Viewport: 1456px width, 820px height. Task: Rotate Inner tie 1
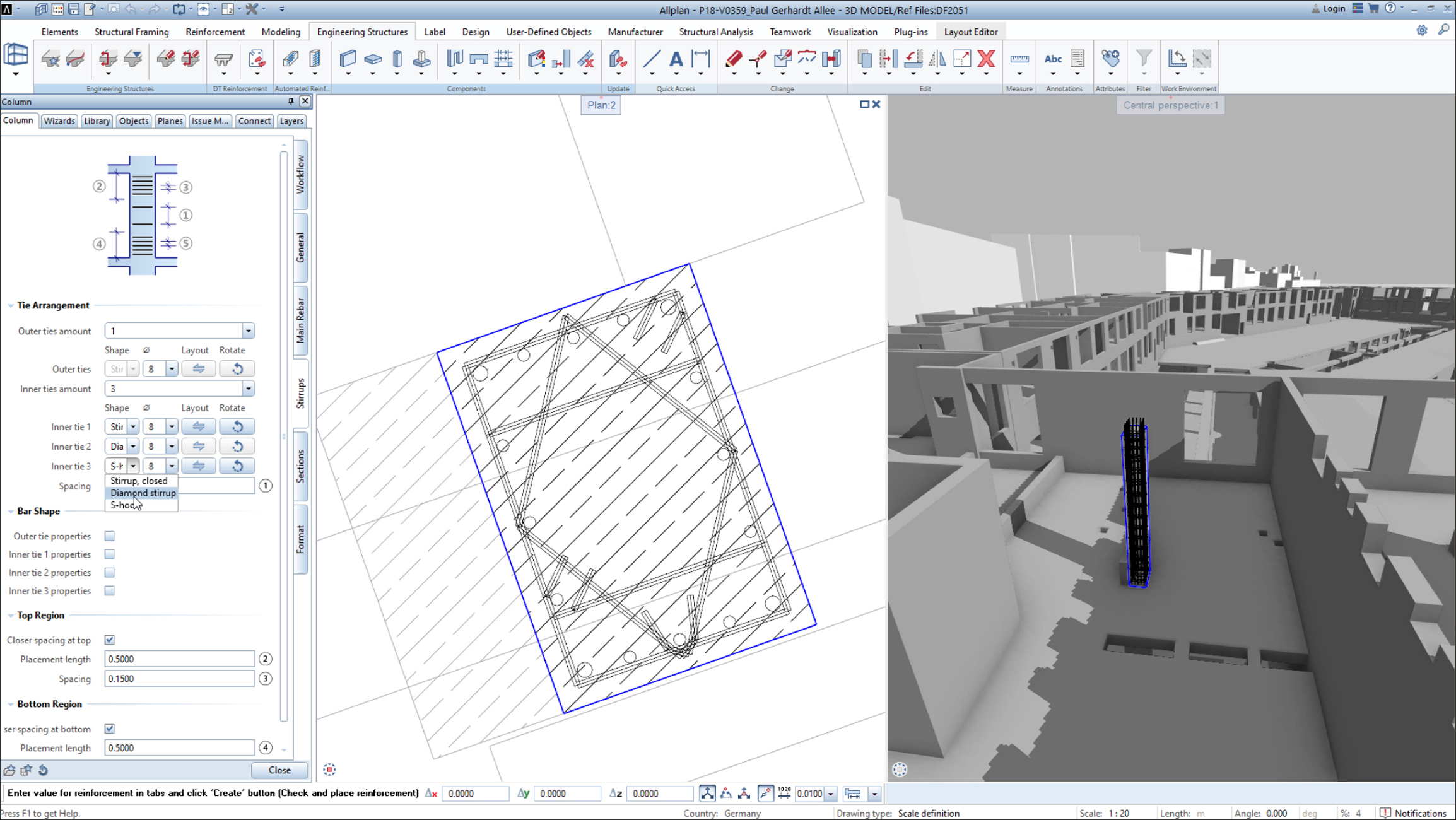click(237, 427)
